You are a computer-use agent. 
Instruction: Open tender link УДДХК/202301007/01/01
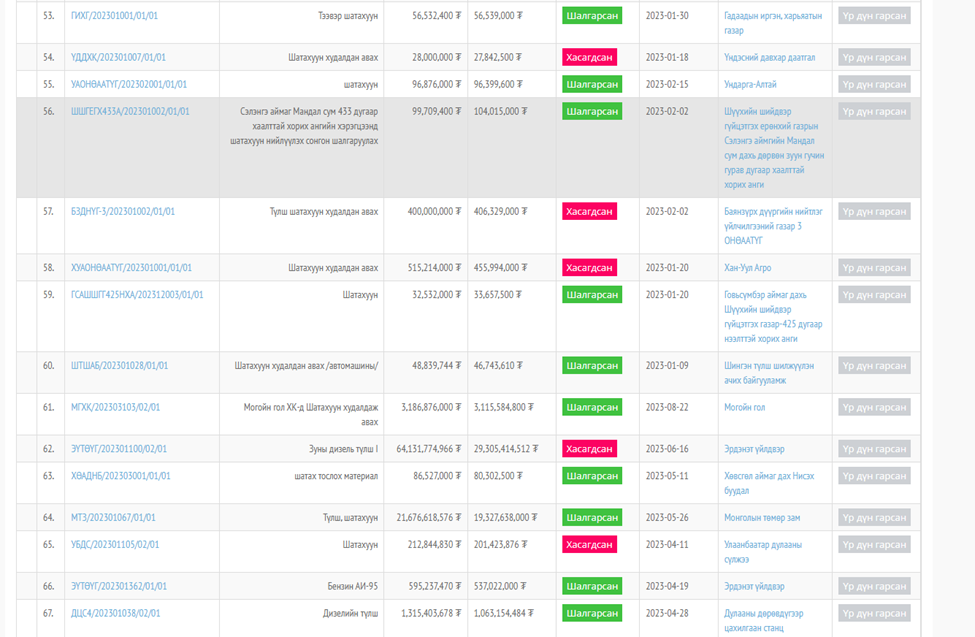[x=118, y=57]
